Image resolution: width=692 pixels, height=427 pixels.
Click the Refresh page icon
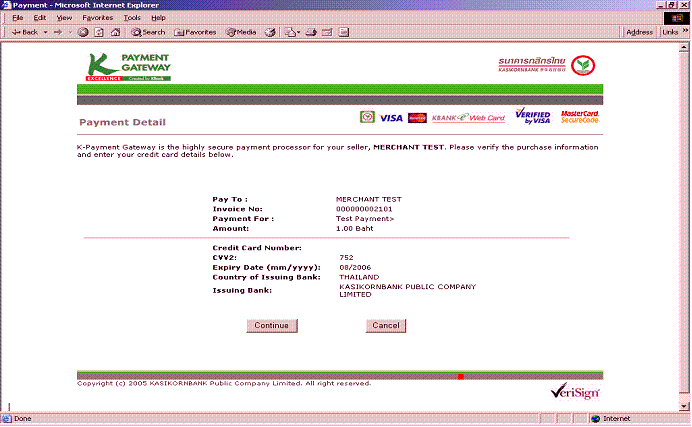click(x=99, y=32)
